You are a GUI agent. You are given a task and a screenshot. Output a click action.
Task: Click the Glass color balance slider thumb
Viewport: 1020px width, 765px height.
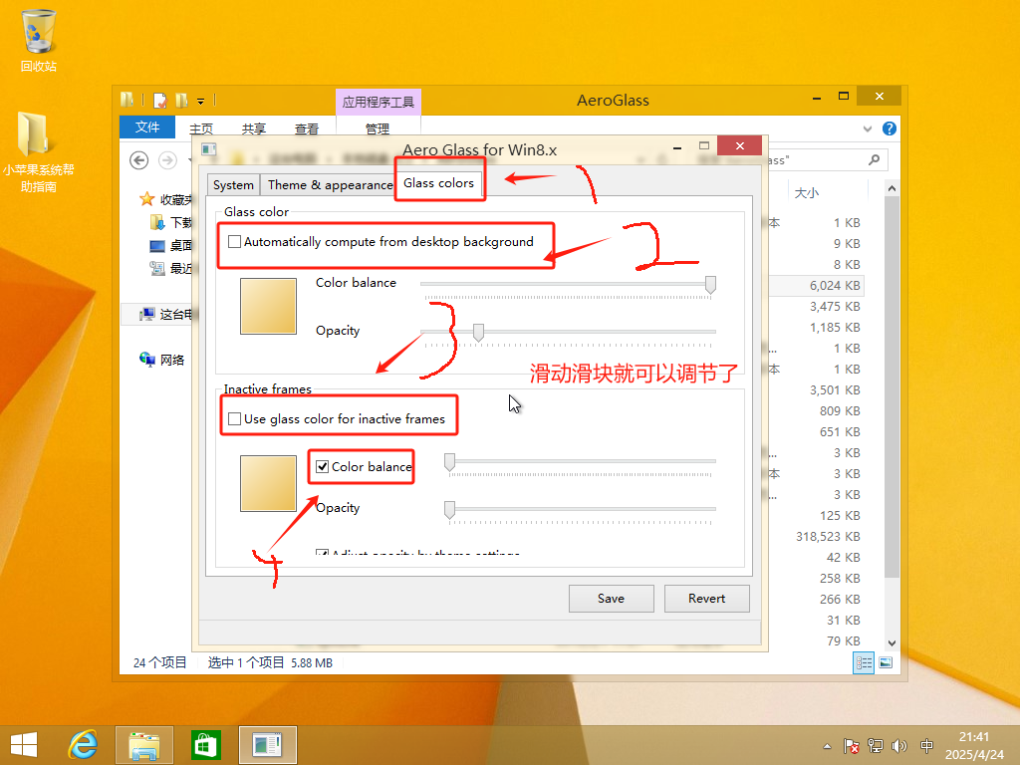[x=710, y=284]
